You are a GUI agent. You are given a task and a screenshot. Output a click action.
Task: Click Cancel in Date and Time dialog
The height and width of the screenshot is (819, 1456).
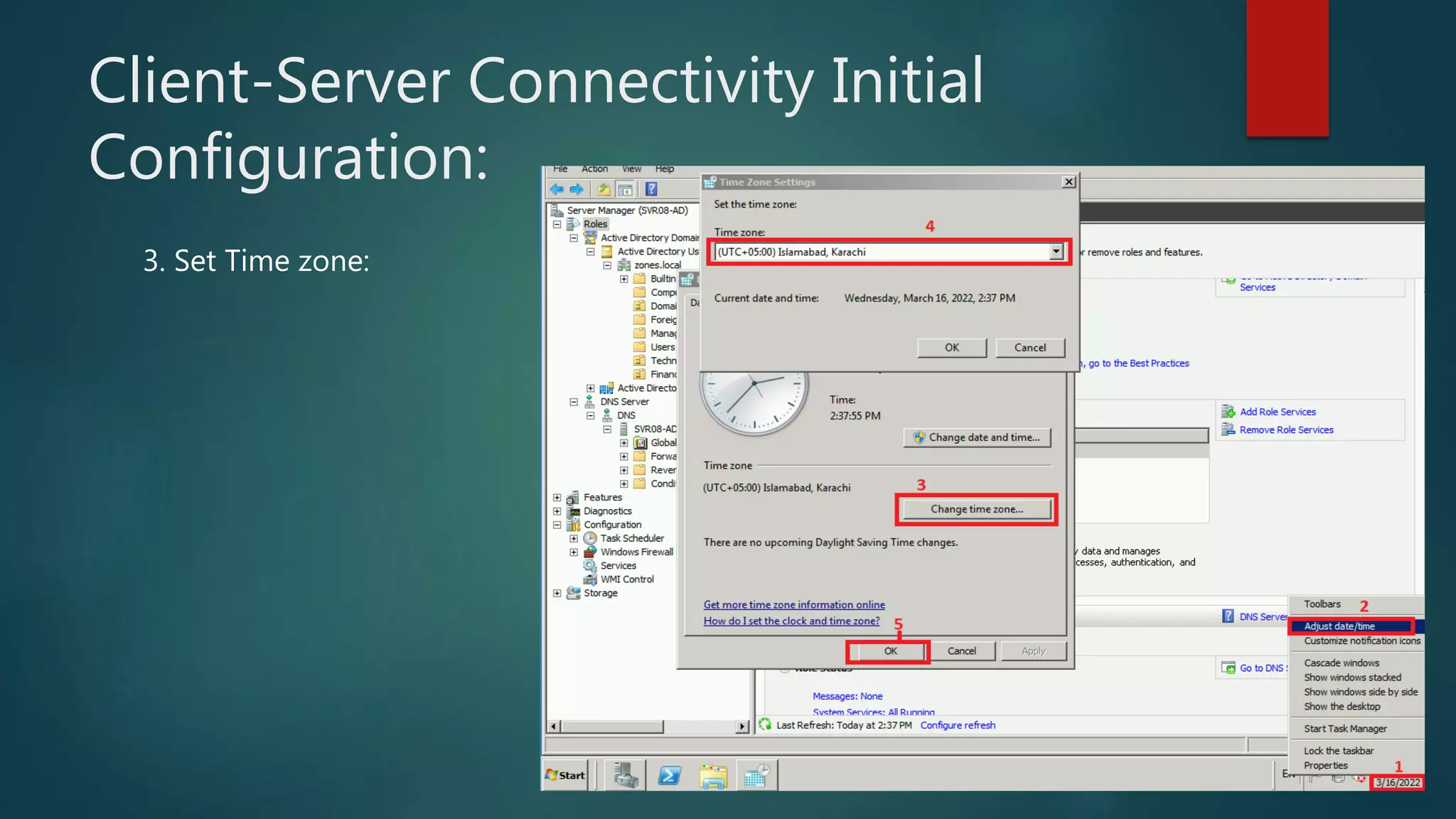click(961, 651)
